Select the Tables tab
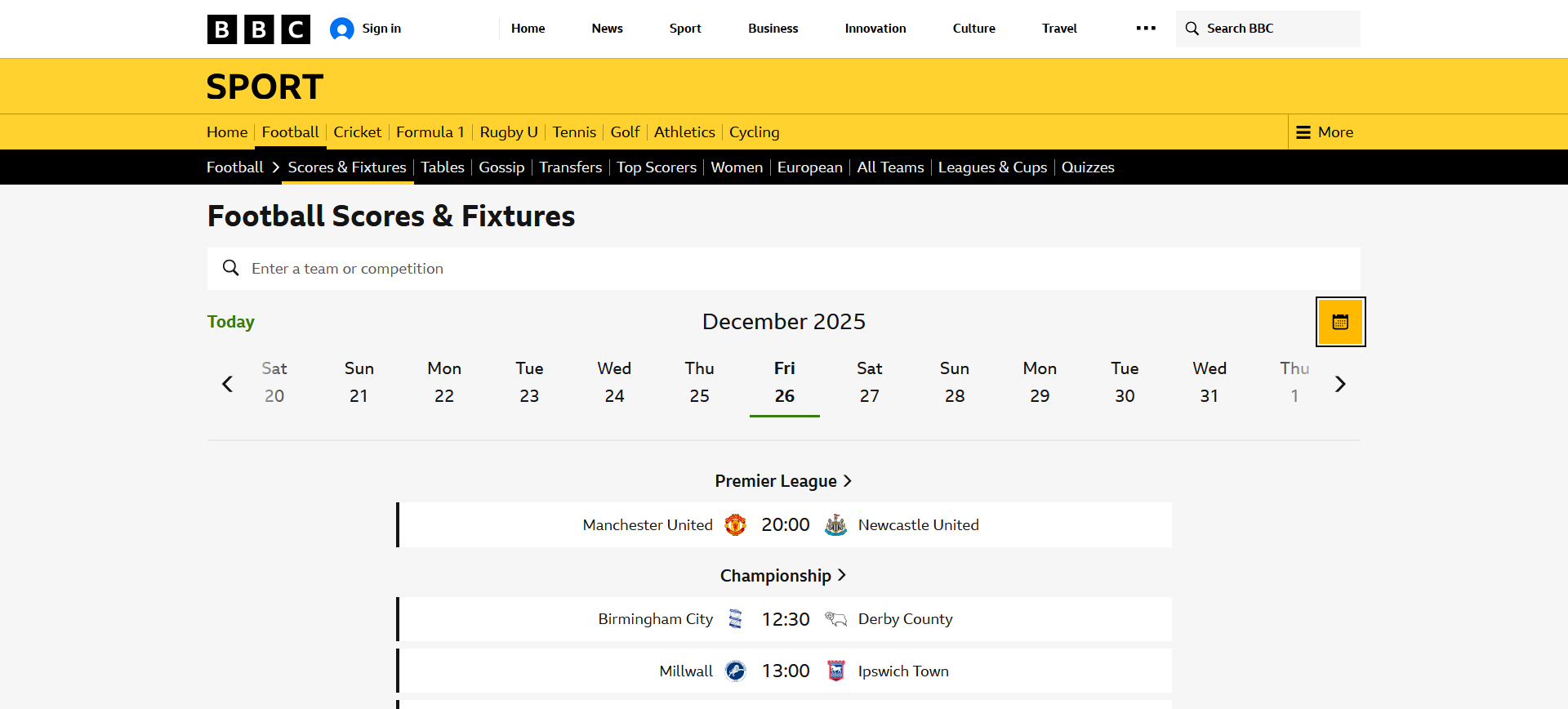This screenshot has width=1568, height=709. [443, 167]
